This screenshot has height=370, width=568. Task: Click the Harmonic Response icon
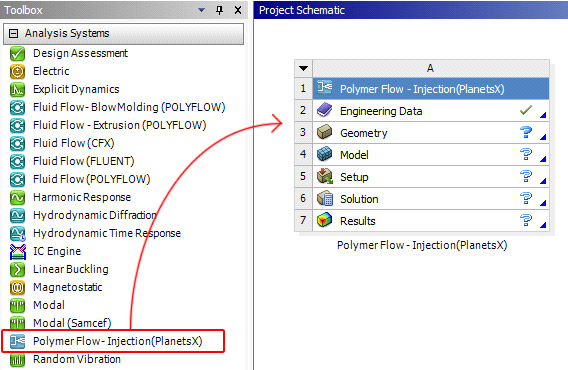point(17,198)
